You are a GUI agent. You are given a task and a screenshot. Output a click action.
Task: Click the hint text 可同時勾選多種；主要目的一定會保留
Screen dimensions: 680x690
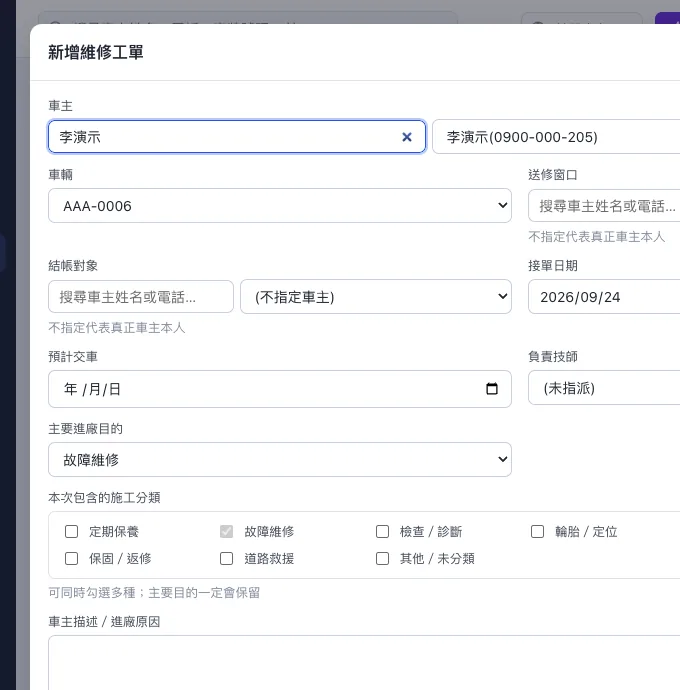pos(154,593)
